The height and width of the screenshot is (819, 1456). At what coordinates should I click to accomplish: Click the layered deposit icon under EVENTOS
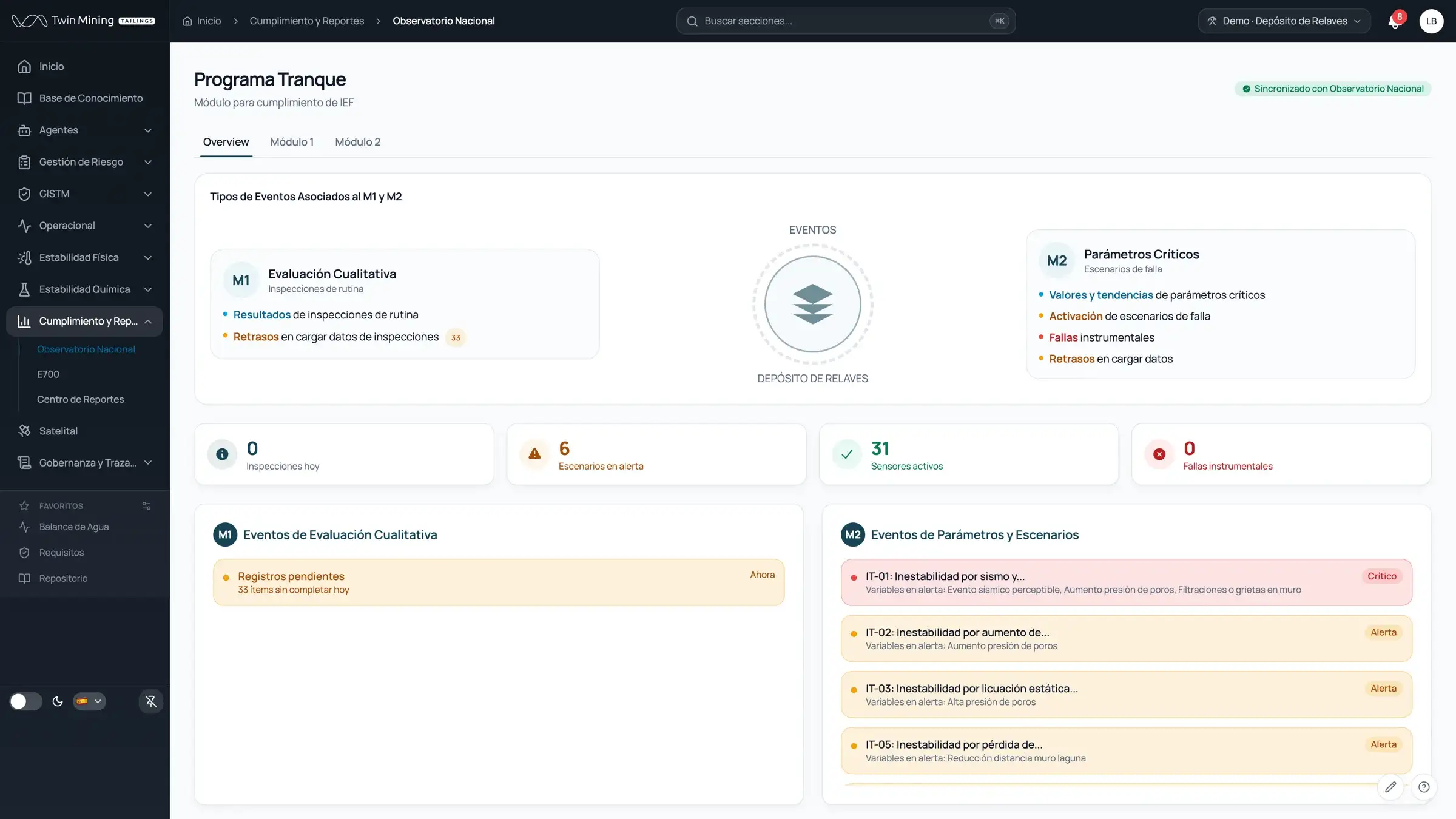(x=812, y=304)
